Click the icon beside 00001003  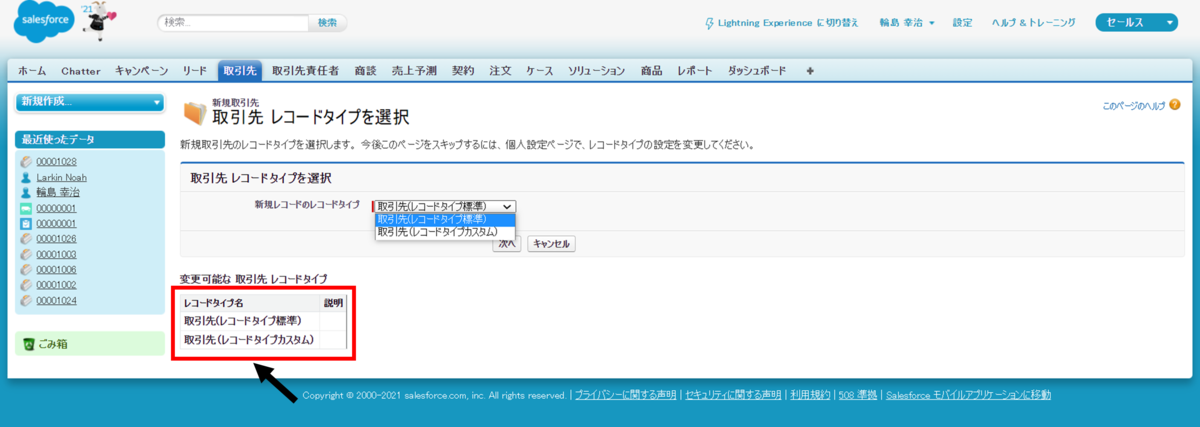[x=26, y=254]
